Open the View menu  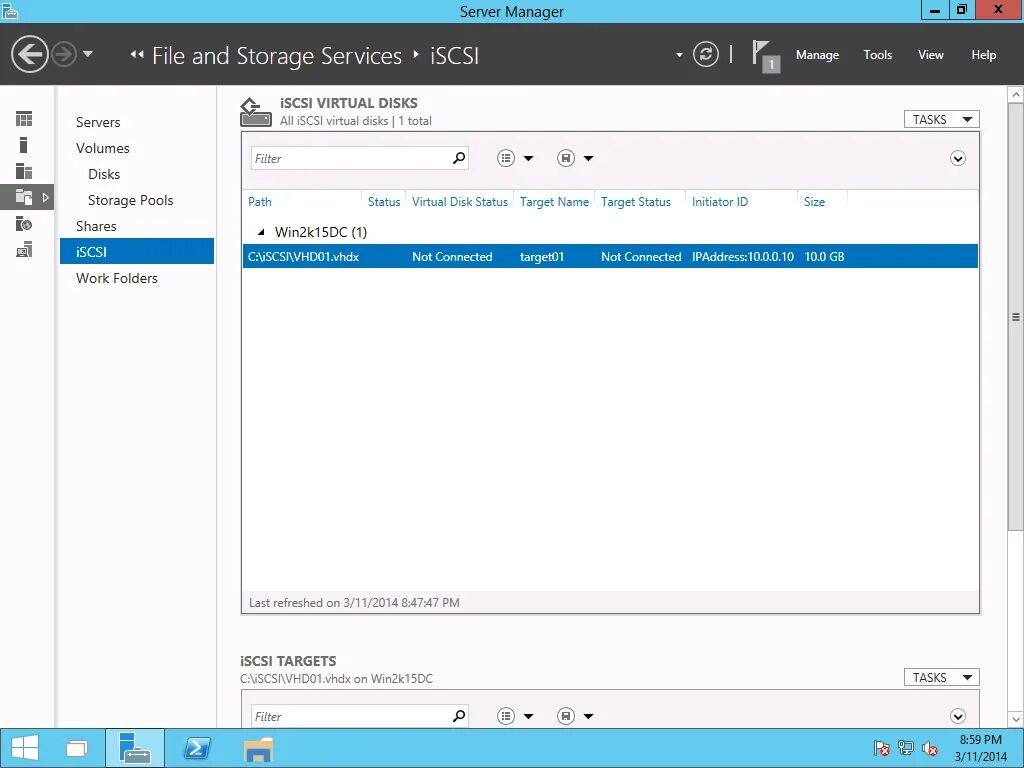coord(931,55)
